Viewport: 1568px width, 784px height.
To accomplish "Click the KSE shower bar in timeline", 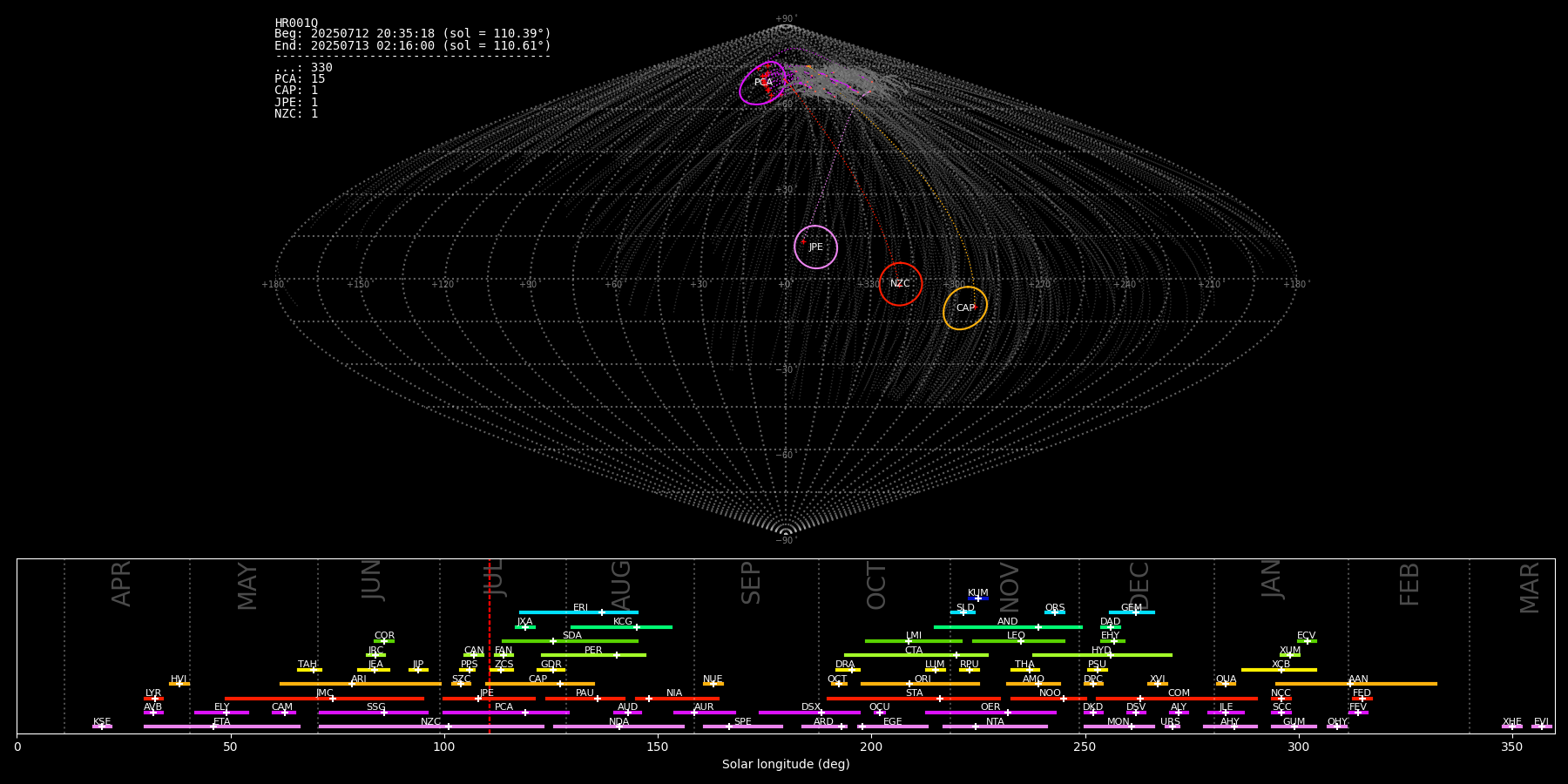I will [102, 727].
